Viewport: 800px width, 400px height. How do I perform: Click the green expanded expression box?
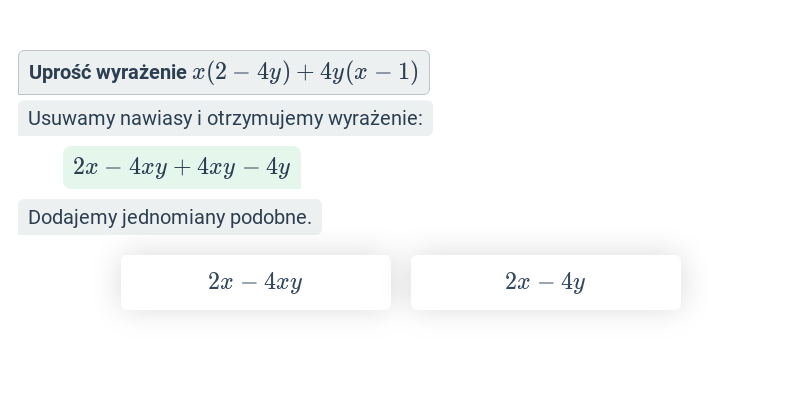(x=182, y=167)
